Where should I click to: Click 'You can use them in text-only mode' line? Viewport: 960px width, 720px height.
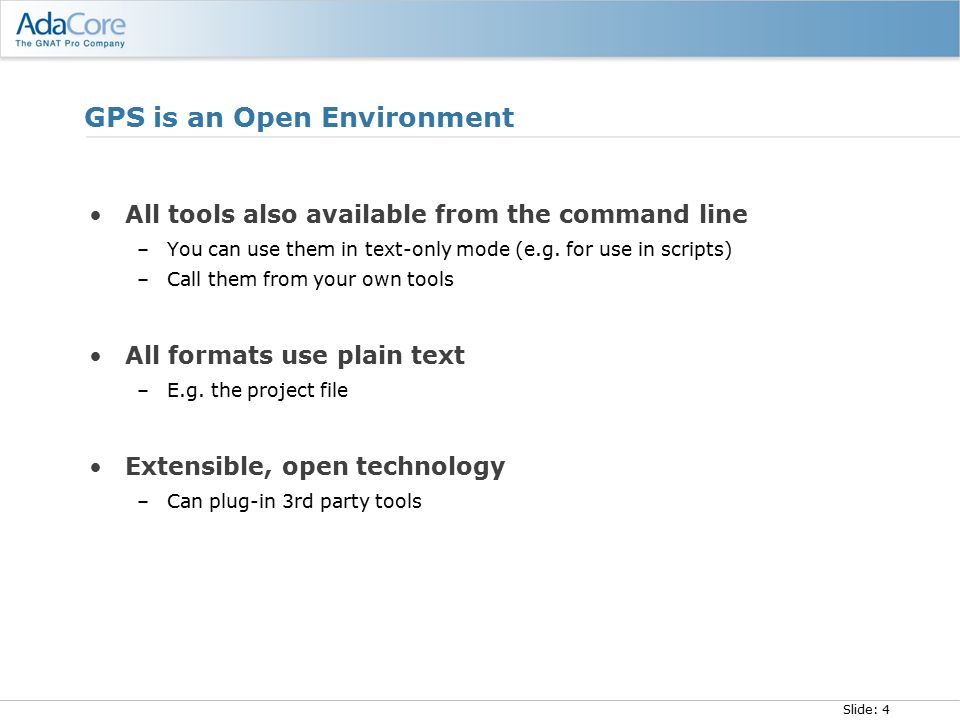click(x=449, y=249)
